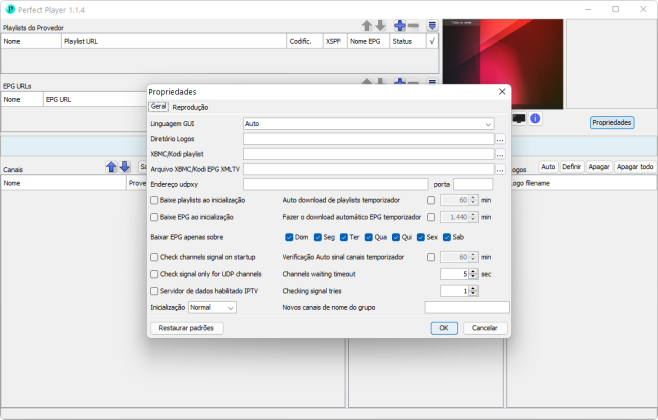Click Auto logos button
This screenshot has width=658, height=420.
click(x=548, y=167)
